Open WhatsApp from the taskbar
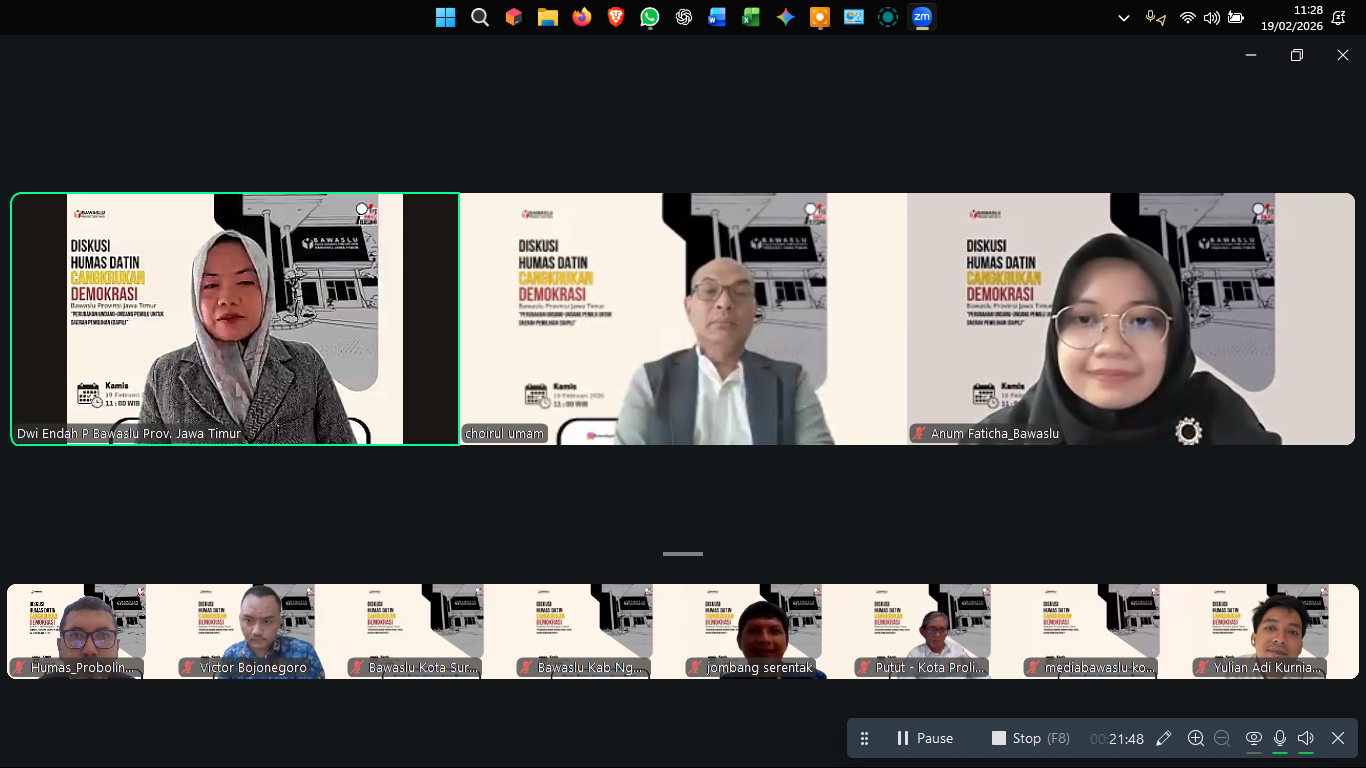 pyautogui.click(x=650, y=17)
